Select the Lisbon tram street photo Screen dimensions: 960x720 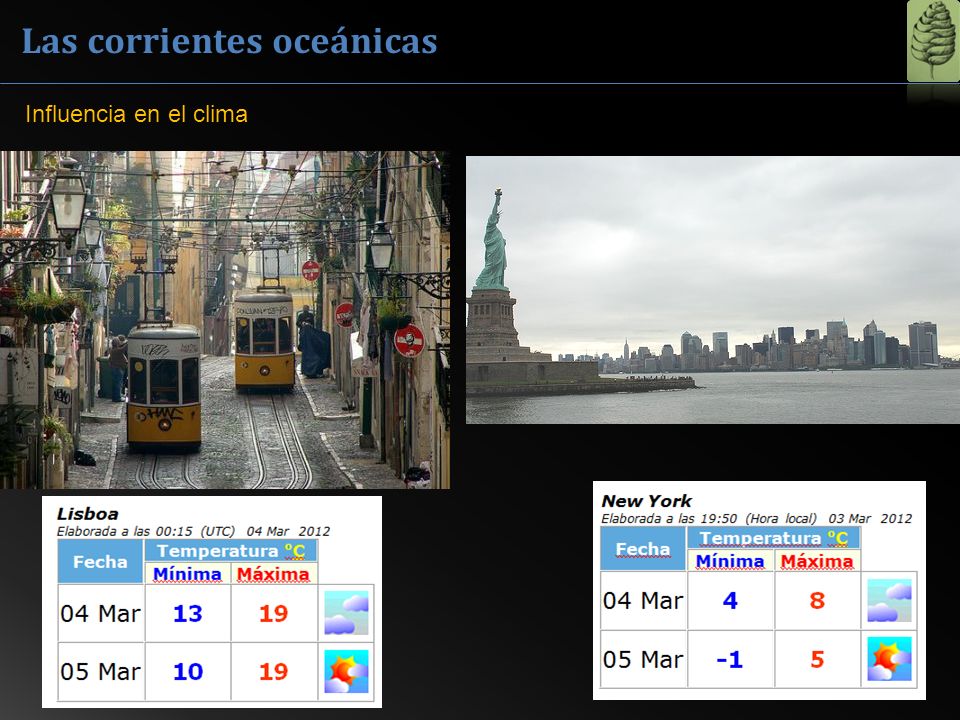point(225,320)
